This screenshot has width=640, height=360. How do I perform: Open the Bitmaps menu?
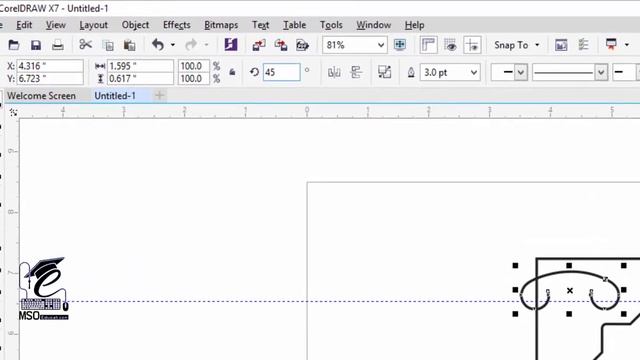click(221, 25)
